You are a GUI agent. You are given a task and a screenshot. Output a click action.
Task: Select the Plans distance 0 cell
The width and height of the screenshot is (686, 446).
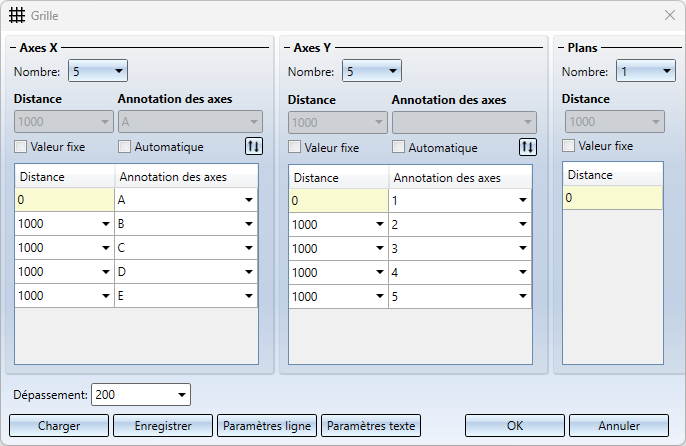point(612,198)
